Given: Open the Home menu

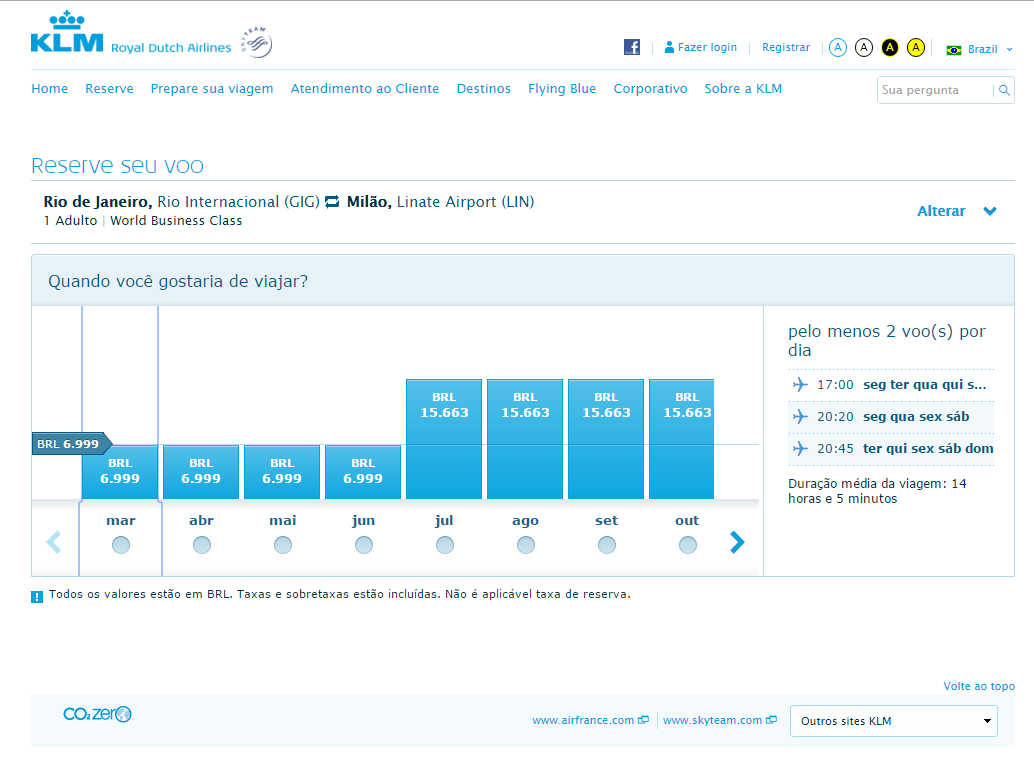Looking at the screenshot, I should (x=49, y=88).
